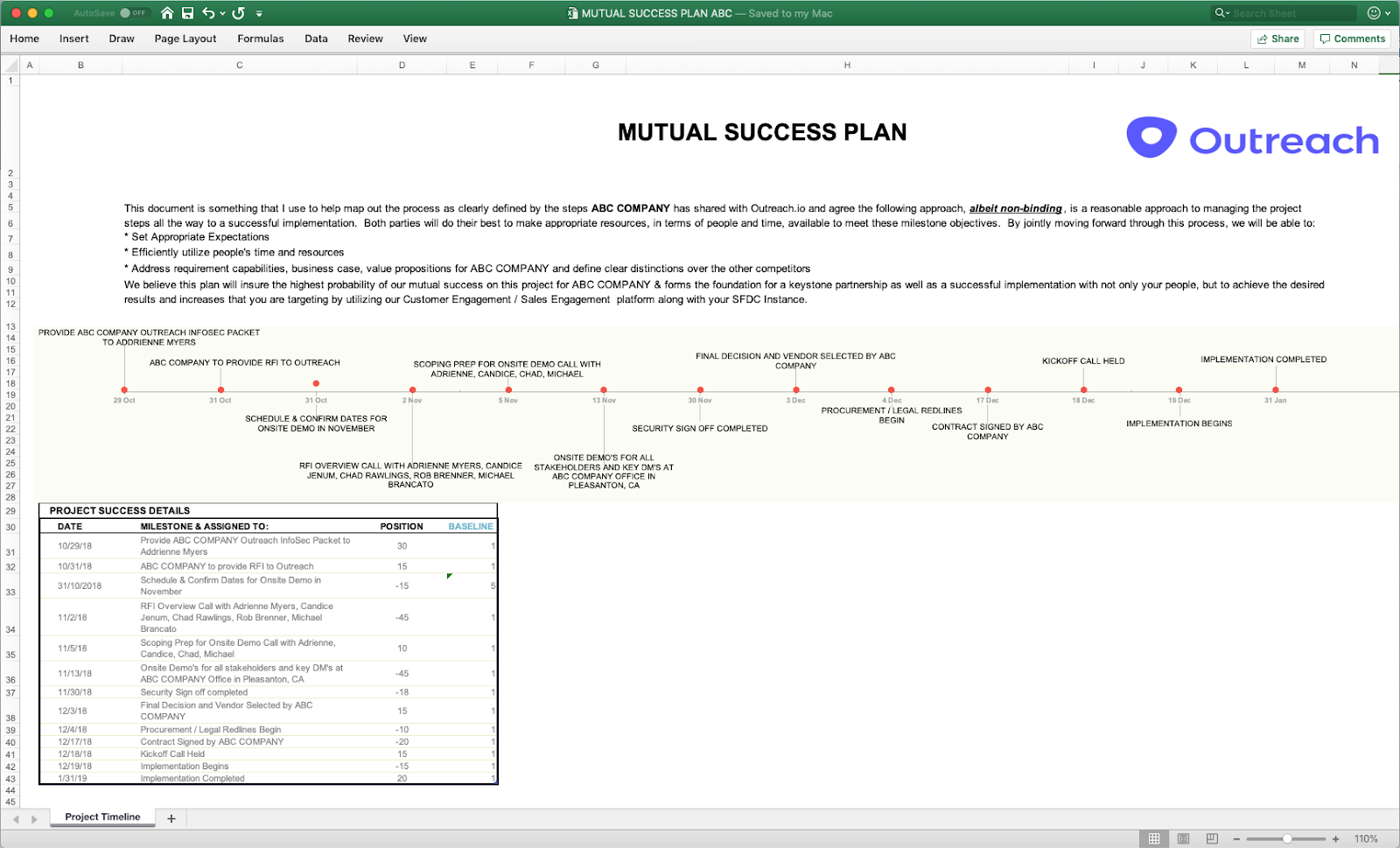Image resolution: width=1400 pixels, height=848 pixels.
Task: Open the smiley feedback dropdown
Action: click(1378, 13)
